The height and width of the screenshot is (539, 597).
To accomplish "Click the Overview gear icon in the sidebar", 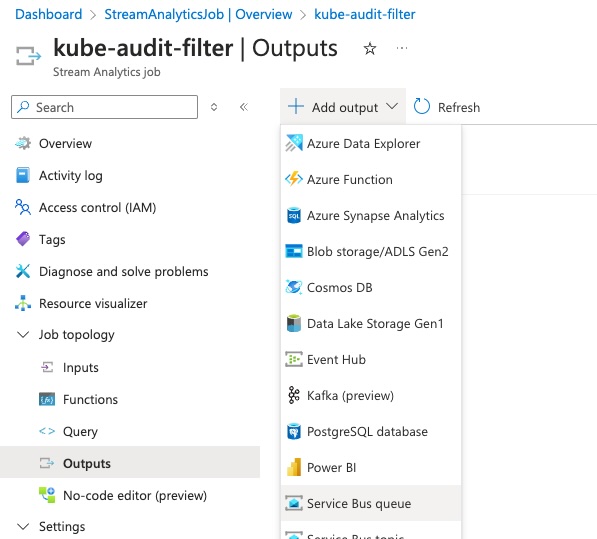I will [23, 144].
